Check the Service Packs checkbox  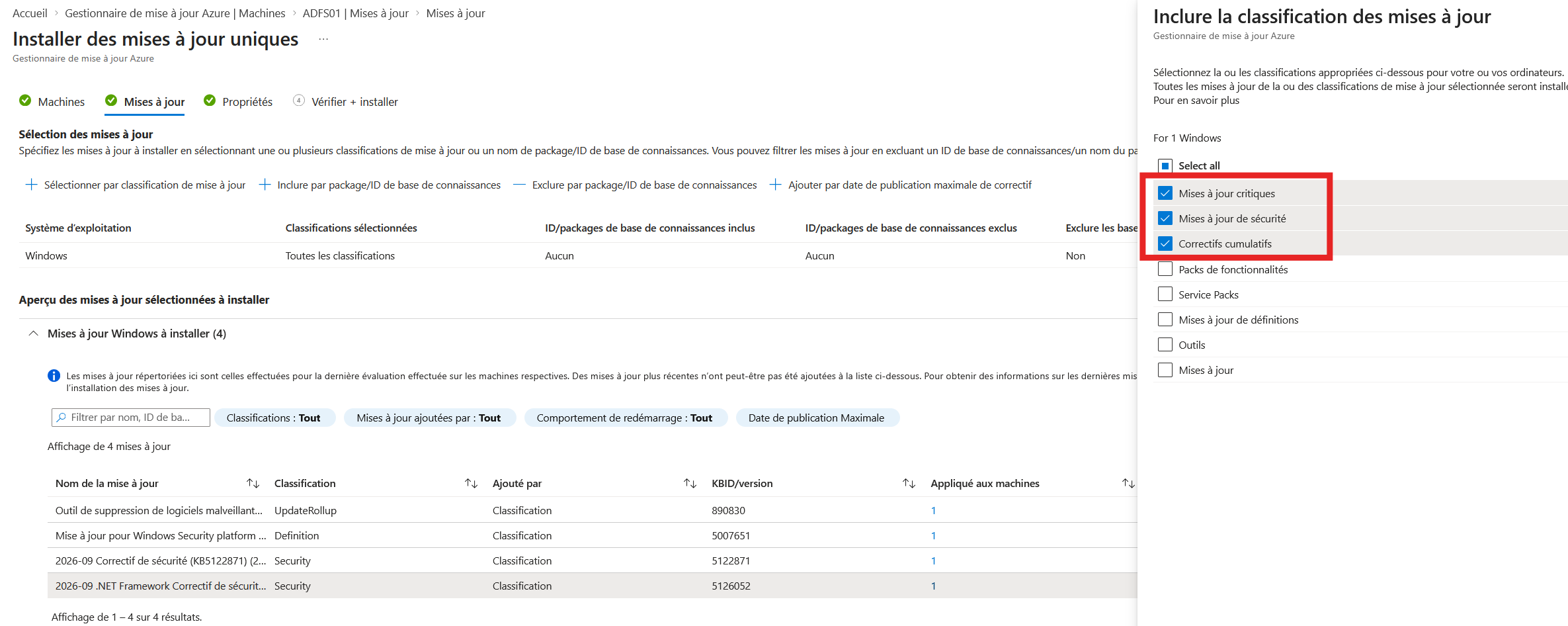coord(1165,294)
